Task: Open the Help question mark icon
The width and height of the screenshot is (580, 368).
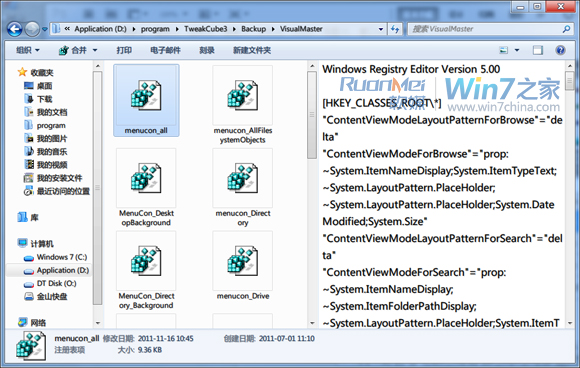Action: click(x=560, y=50)
